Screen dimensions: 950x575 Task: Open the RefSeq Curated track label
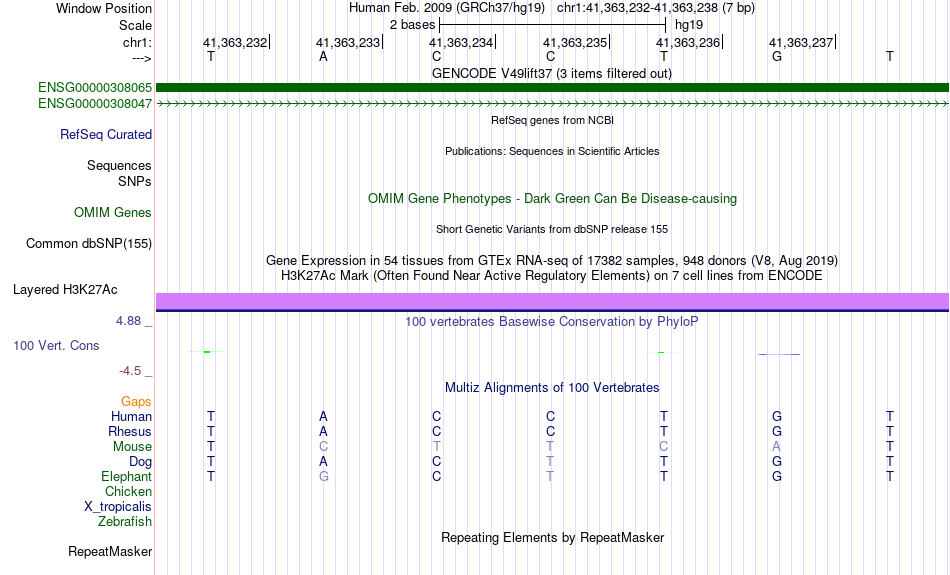tap(106, 135)
